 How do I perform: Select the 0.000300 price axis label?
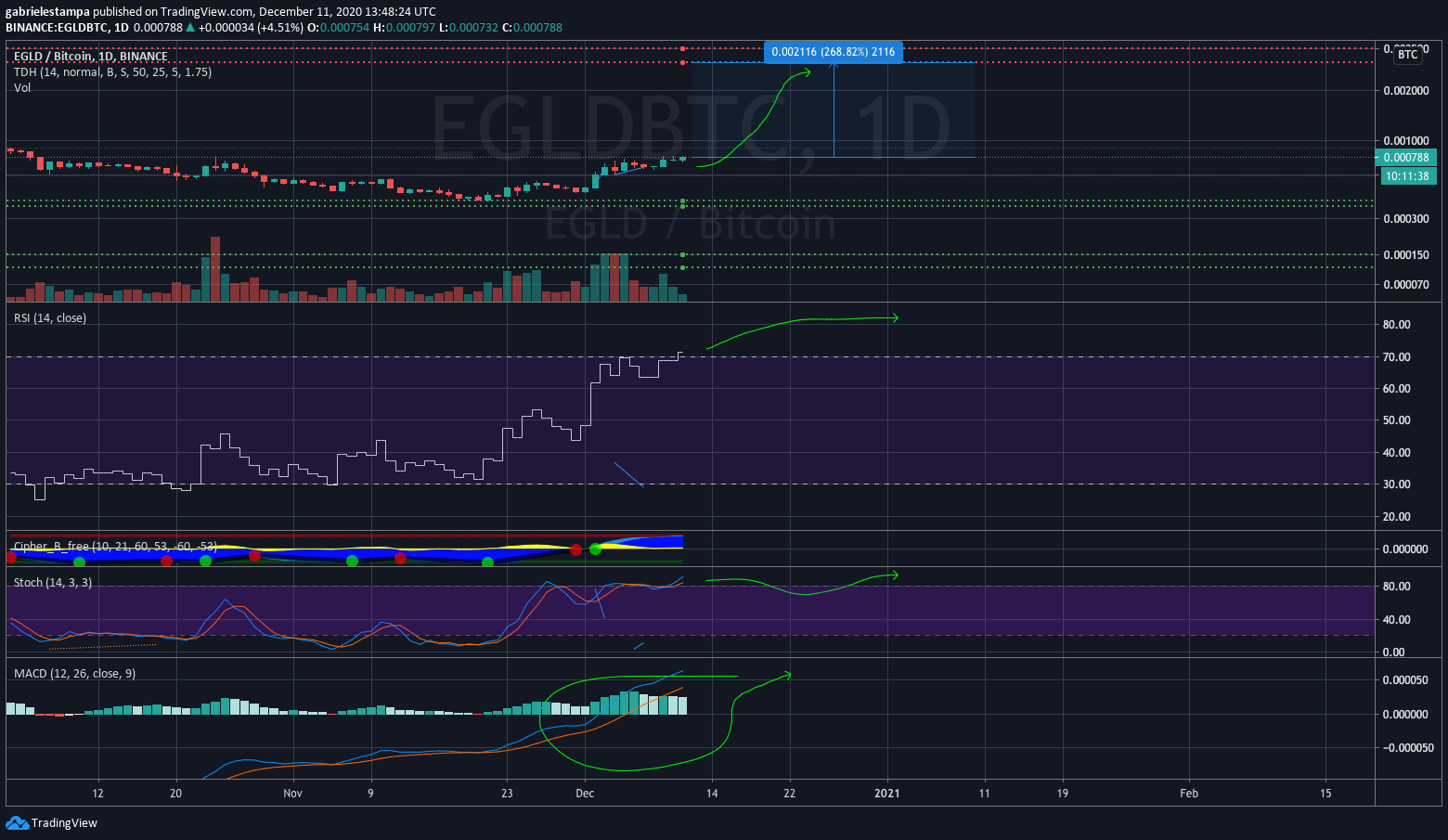pos(1406,219)
